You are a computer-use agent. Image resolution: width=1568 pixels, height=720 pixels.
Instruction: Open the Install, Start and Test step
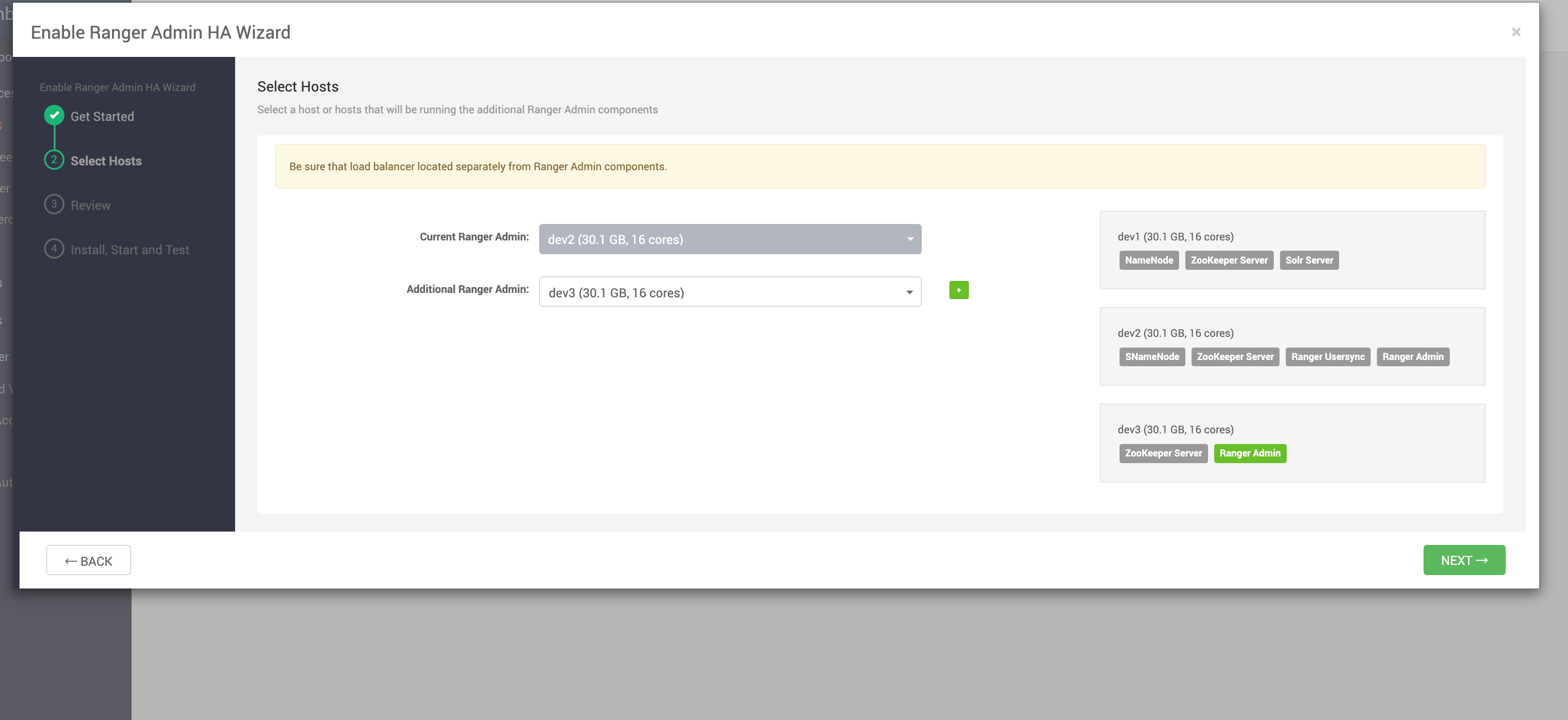[130, 249]
